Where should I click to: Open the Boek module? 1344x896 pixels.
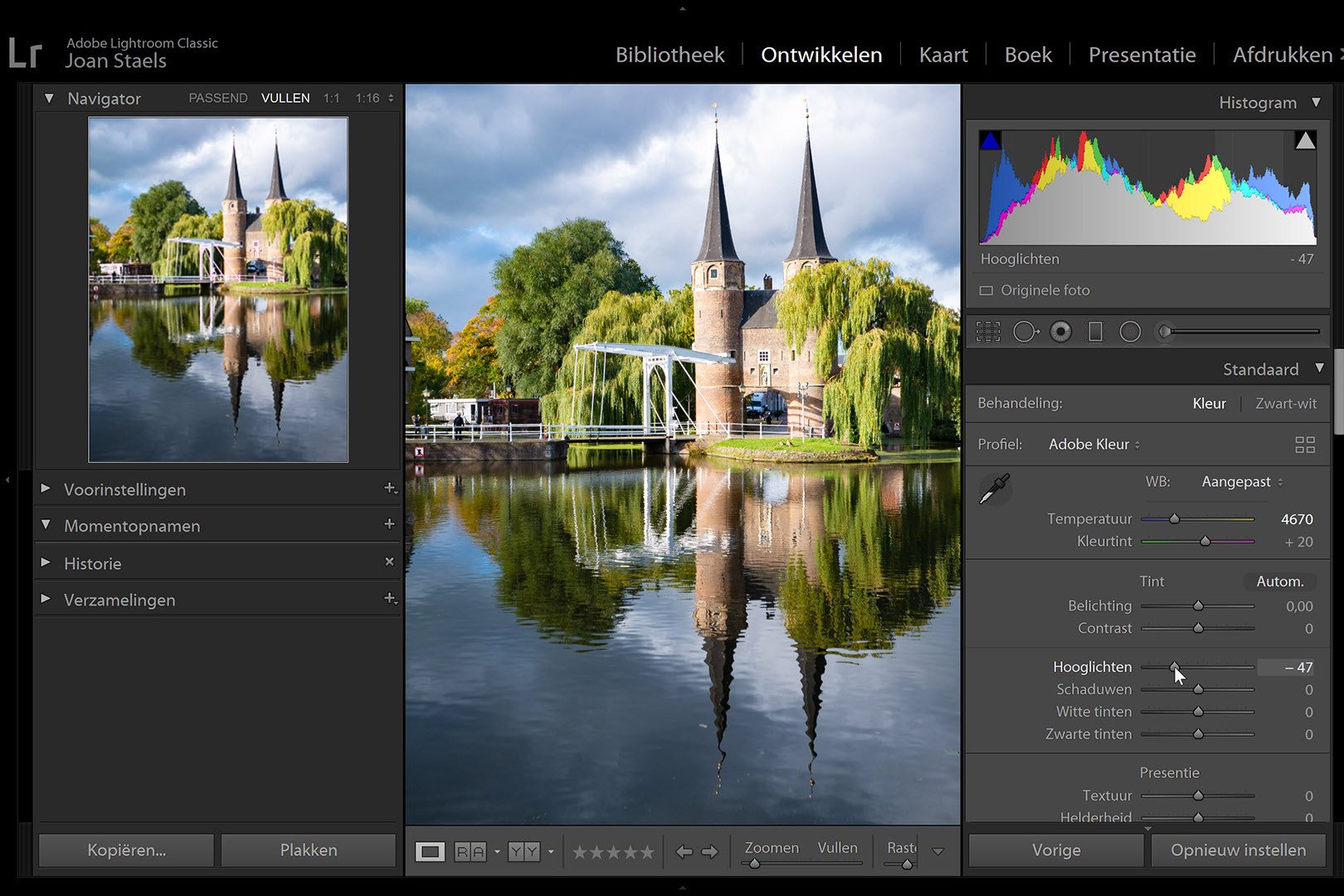pos(1028,55)
